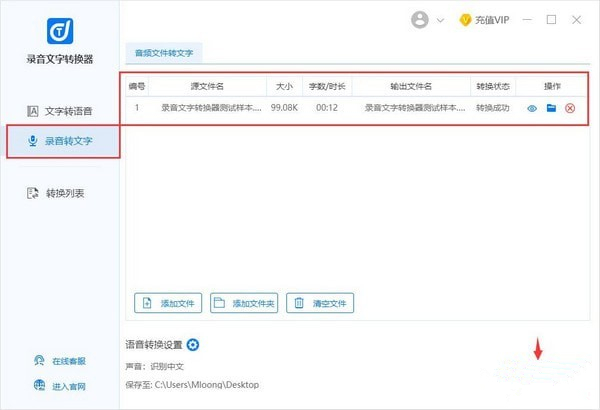This screenshot has width=600, height=410.
Task: Open output folder icon in row 1
Action: [551, 108]
